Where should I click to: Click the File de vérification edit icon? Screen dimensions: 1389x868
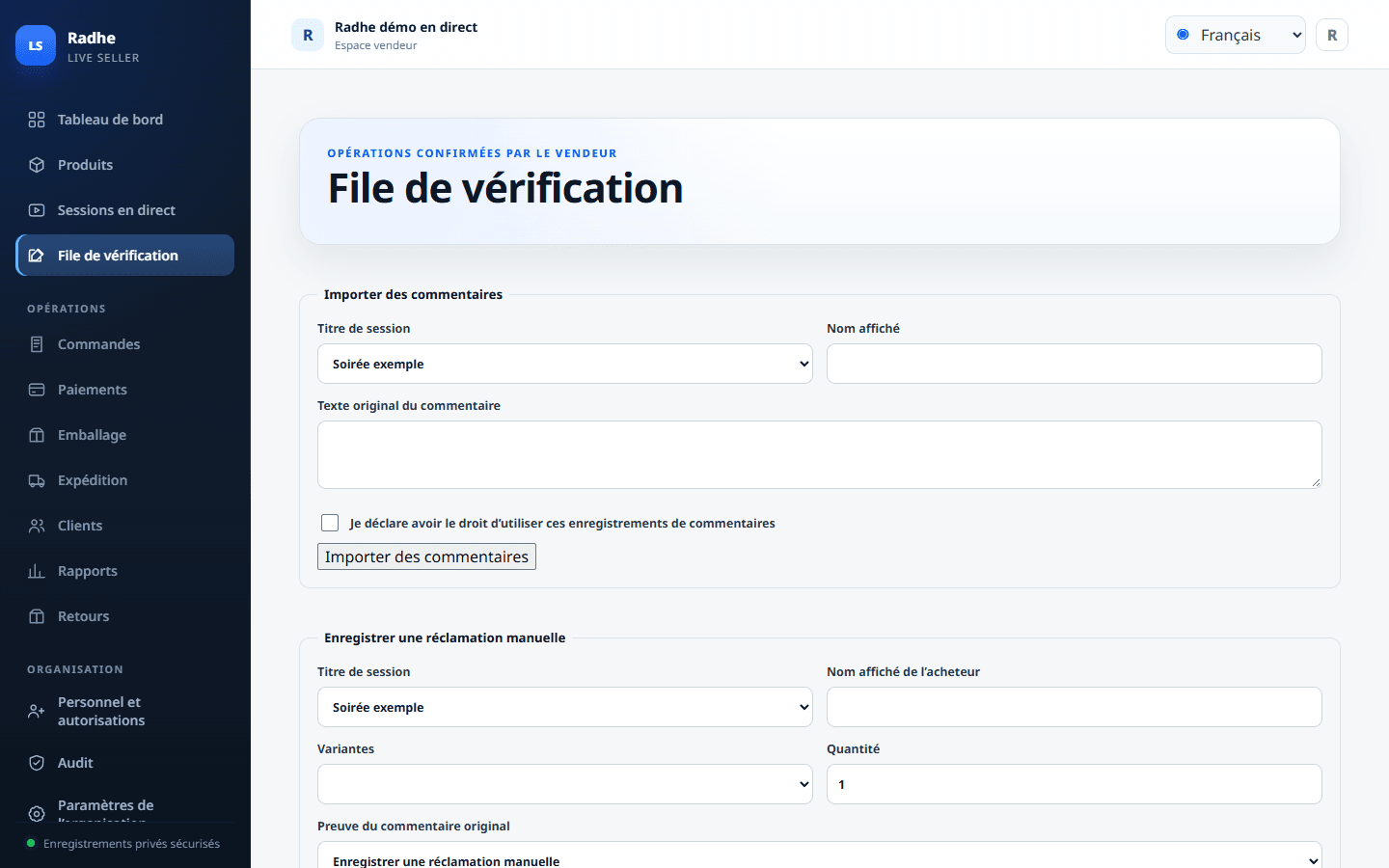[x=37, y=256]
